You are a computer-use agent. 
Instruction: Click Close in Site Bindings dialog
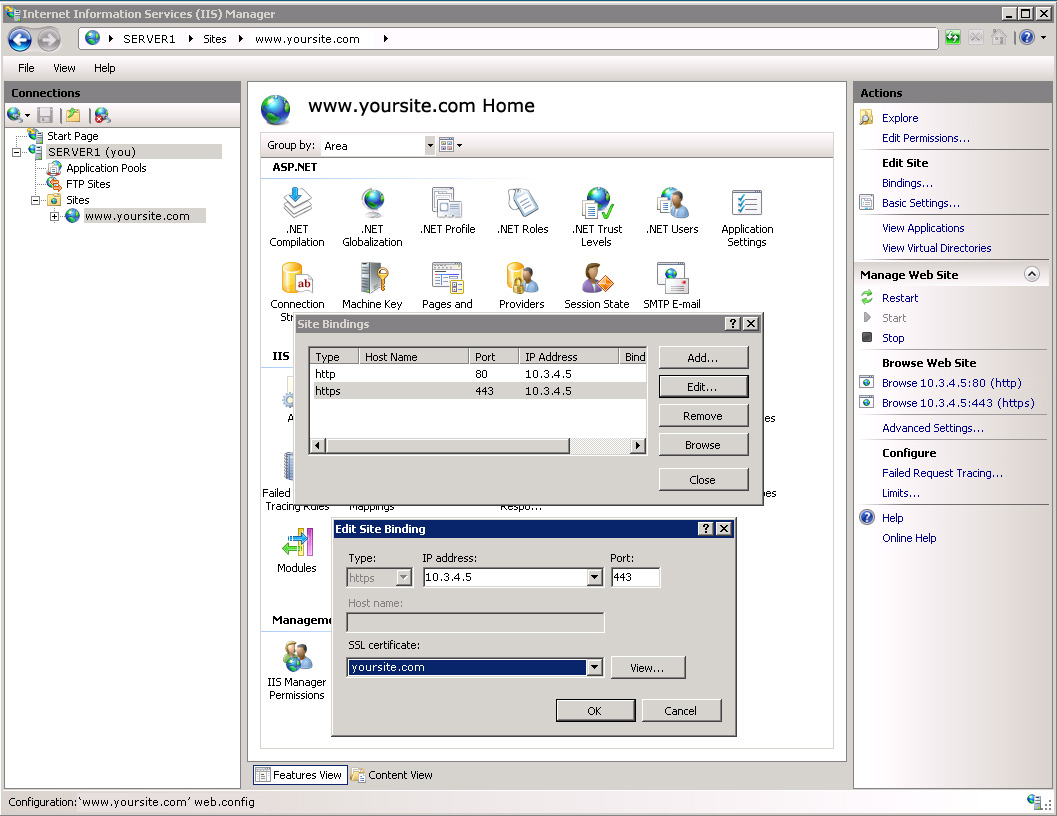click(703, 479)
